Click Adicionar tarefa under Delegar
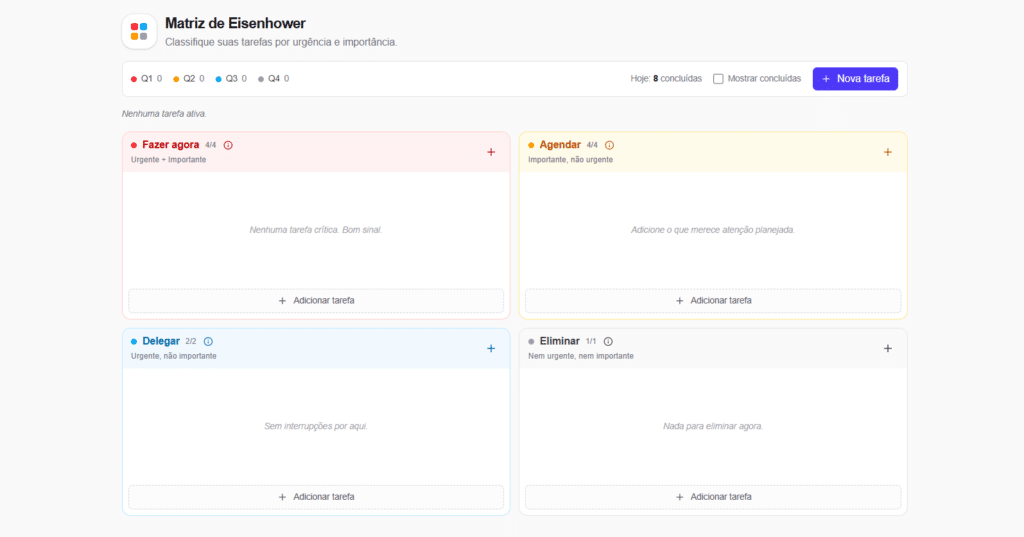The image size is (1024, 537). 316,497
